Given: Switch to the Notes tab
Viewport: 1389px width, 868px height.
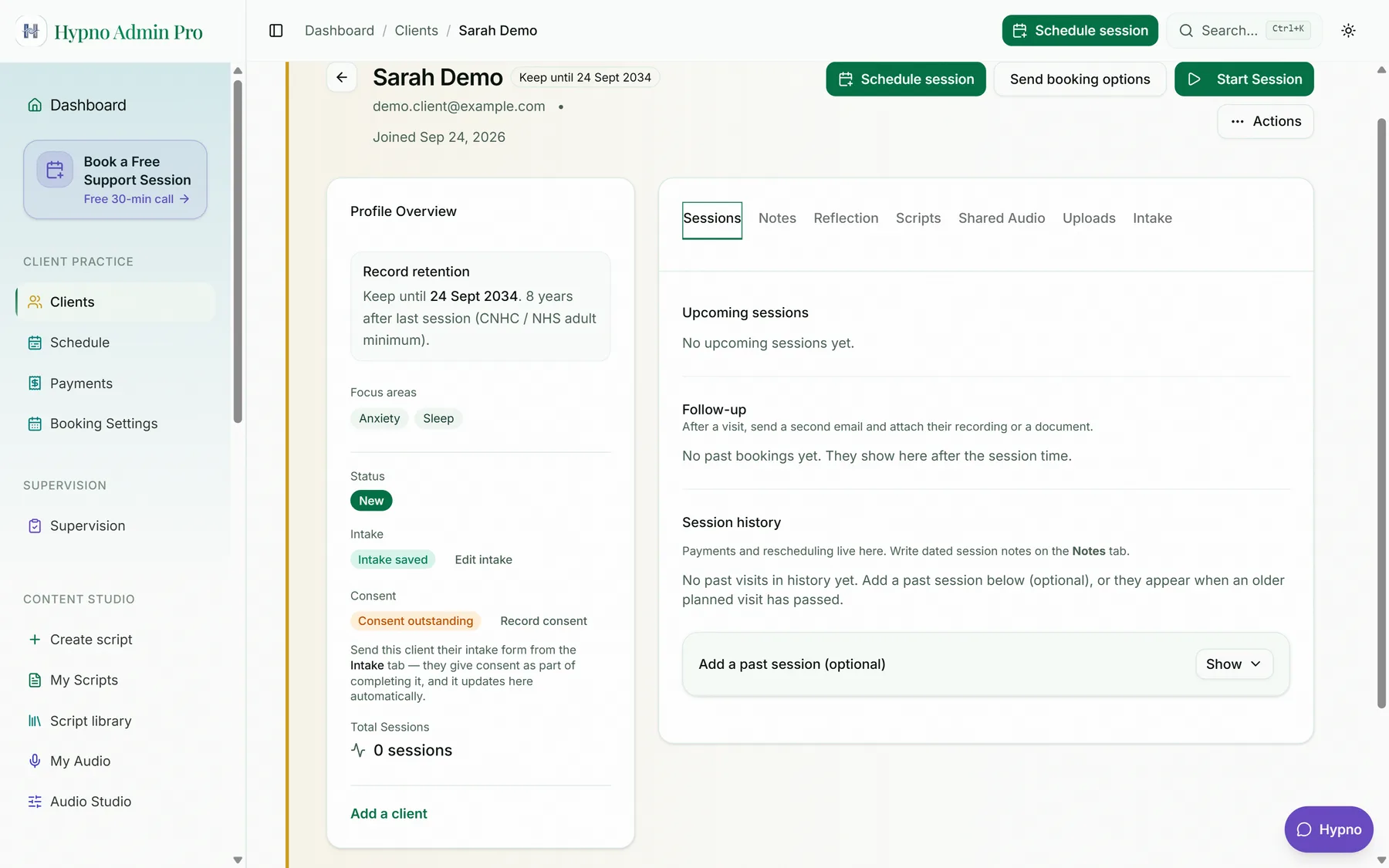Looking at the screenshot, I should pos(777,218).
